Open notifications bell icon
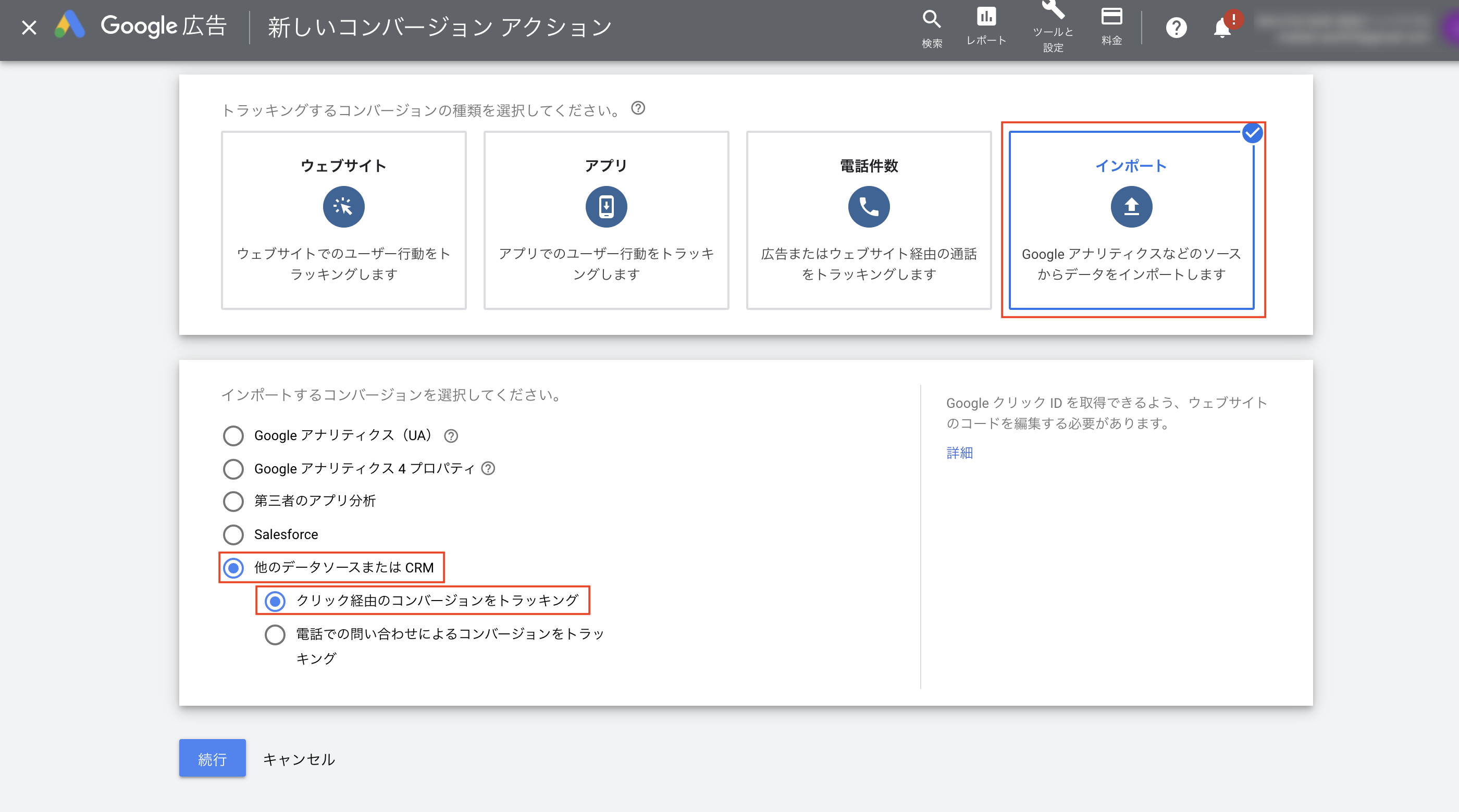 pos(1222,28)
